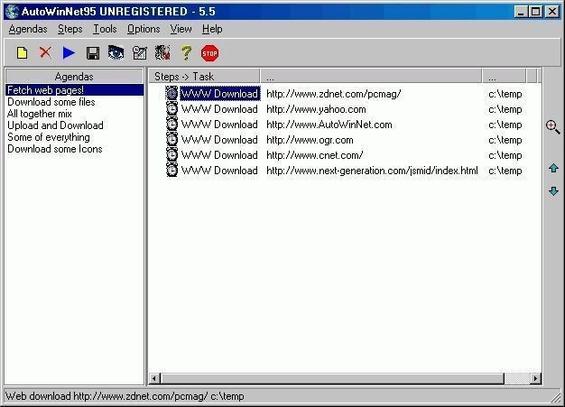Click 'Steps -> Task' column header
The image size is (565, 407).
(204, 76)
